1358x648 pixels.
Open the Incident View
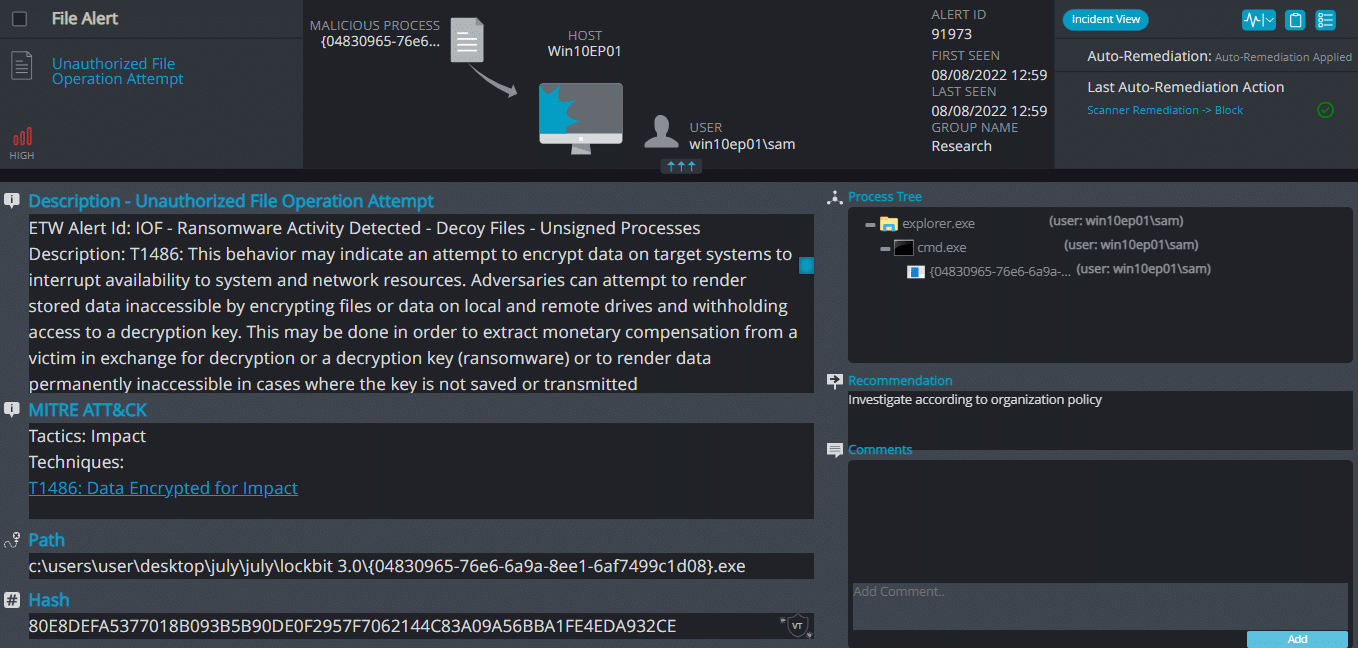click(1105, 20)
